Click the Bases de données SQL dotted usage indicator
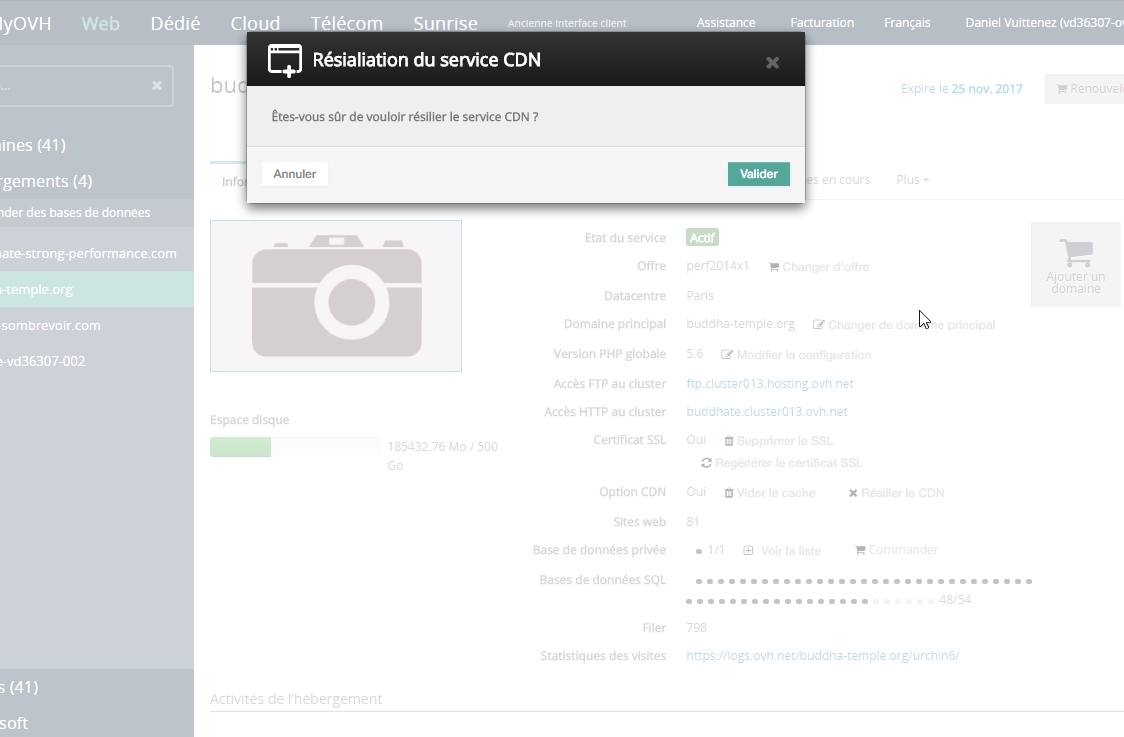1124x737 pixels. 859,591
